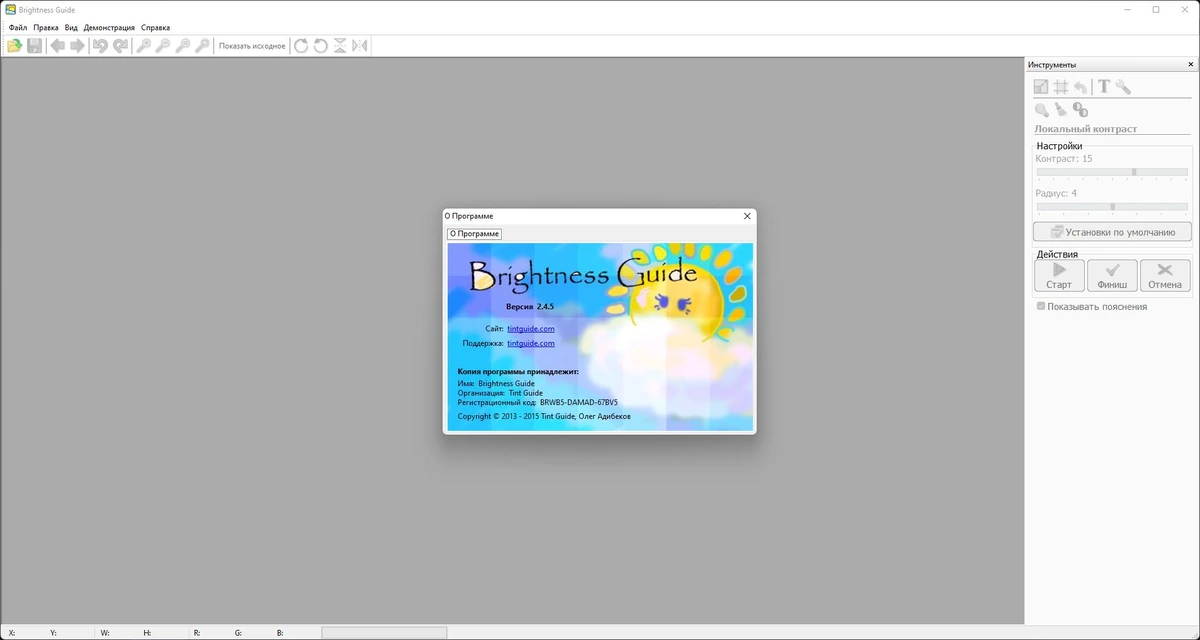The height and width of the screenshot is (640, 1200).
Task: Click the Rotate counterclockwise icon
Action: (x=321, y=46)
